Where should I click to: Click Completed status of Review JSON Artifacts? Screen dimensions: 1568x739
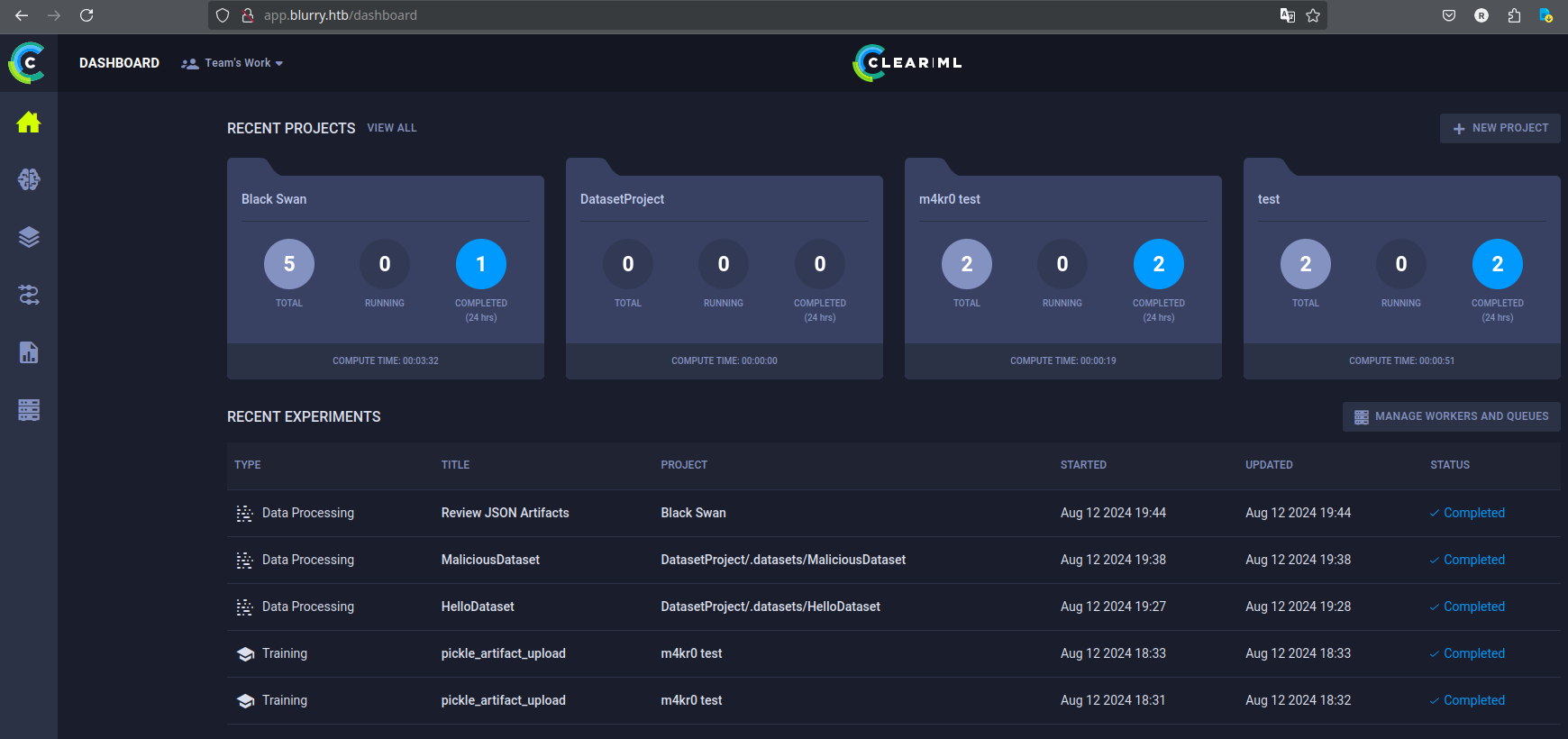coord(1467,513)
